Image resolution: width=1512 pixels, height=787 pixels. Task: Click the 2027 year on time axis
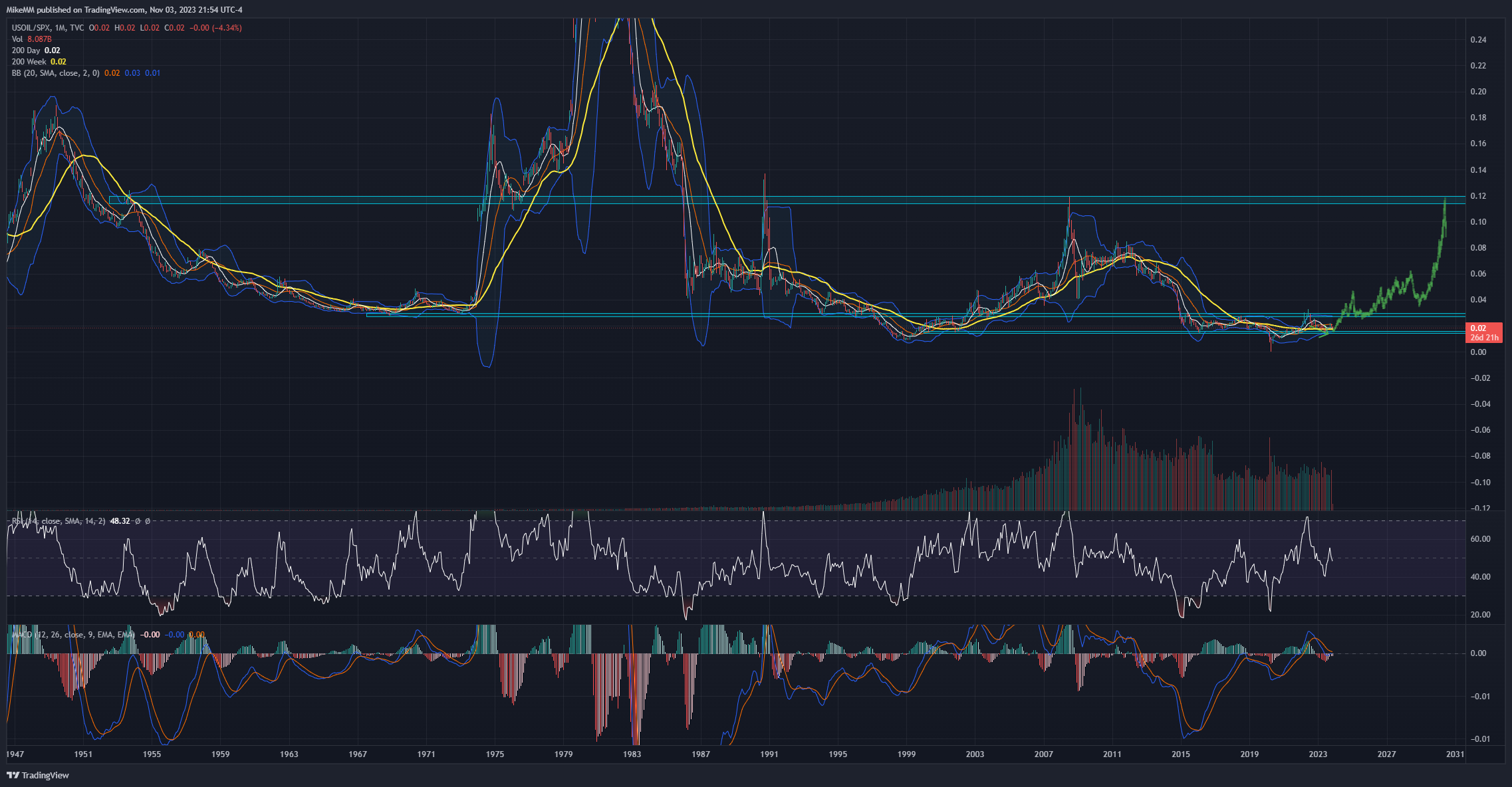1386,754
